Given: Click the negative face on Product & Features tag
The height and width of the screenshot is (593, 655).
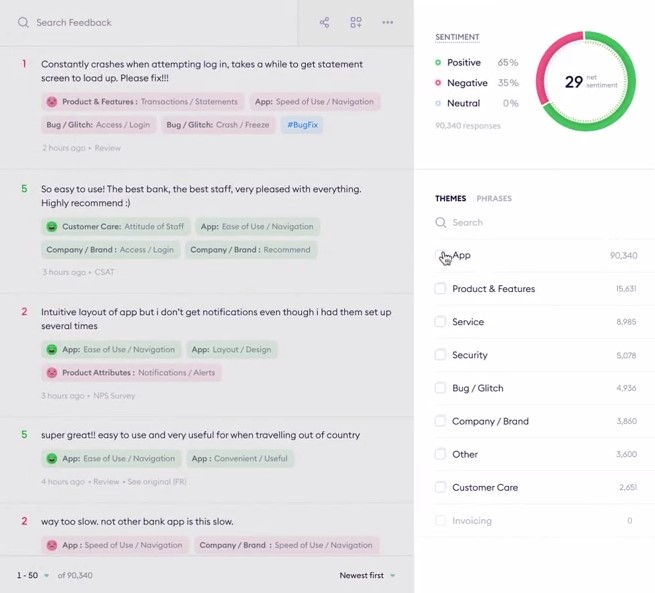Looking at the screenshot, I should click(51, 101).
